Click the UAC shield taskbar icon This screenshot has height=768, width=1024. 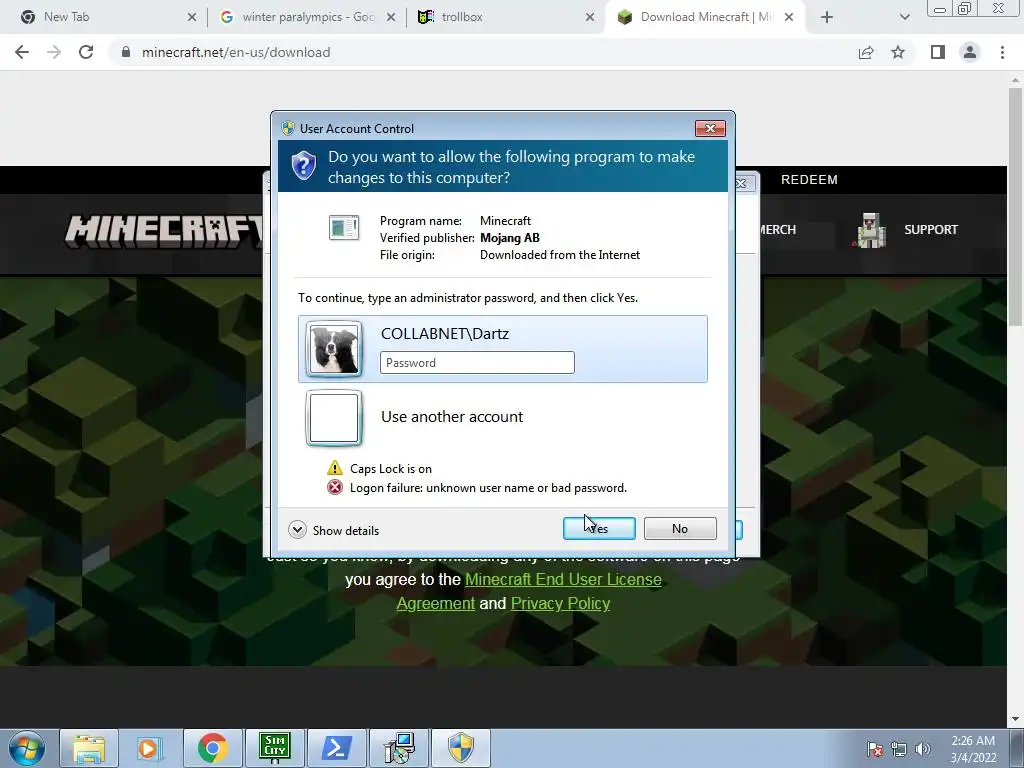(460, 748)
